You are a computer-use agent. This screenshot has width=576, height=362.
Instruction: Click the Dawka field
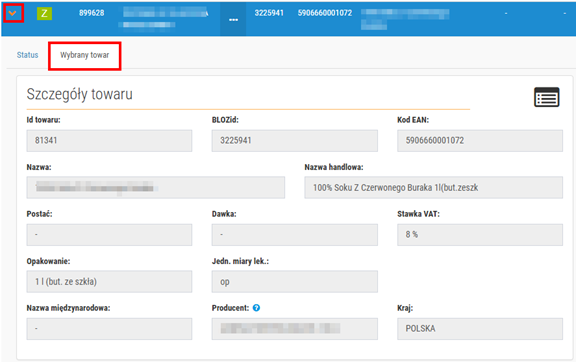pos(295,234)
